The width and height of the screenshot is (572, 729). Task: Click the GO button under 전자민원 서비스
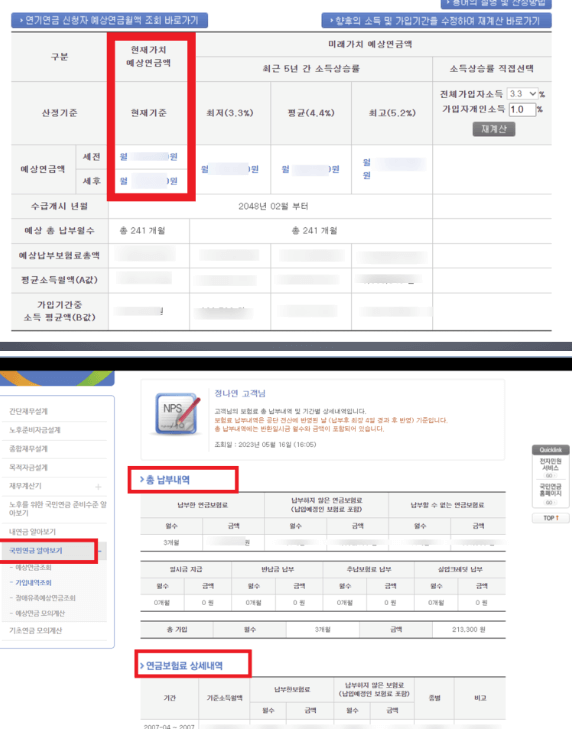[x=550, y=476]
